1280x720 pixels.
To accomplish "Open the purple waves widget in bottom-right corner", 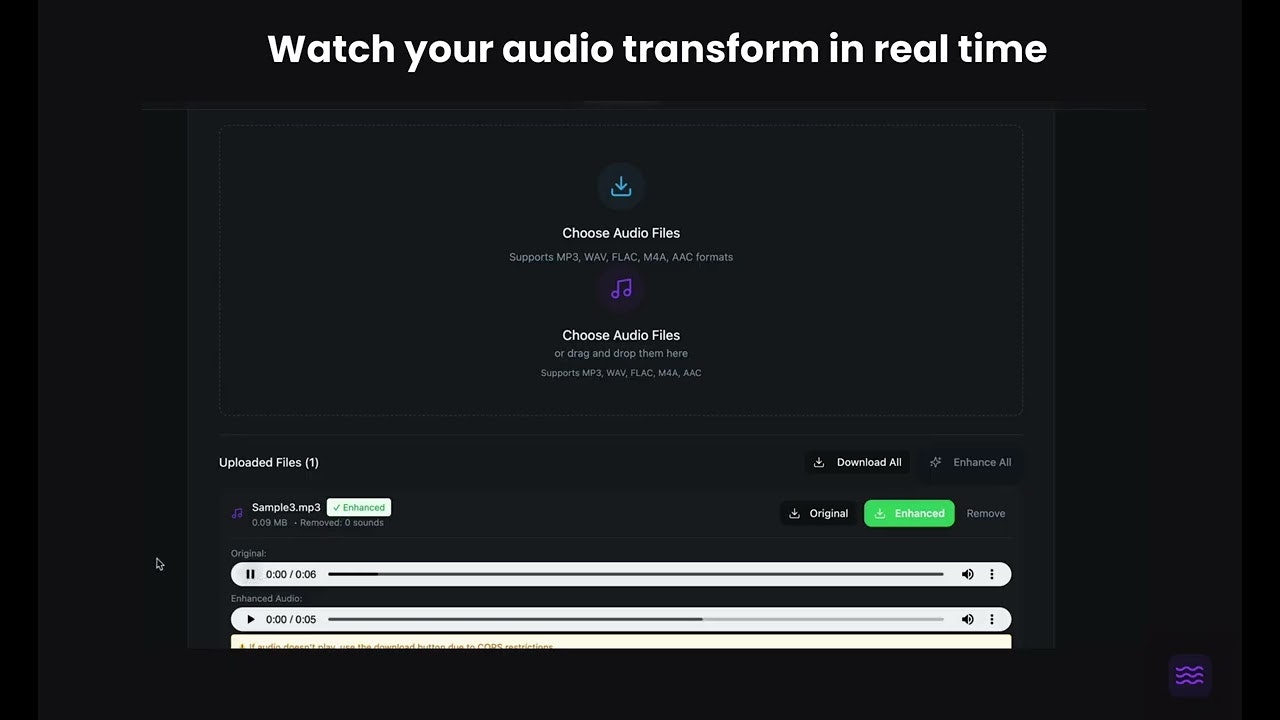I will point(1189,675).
